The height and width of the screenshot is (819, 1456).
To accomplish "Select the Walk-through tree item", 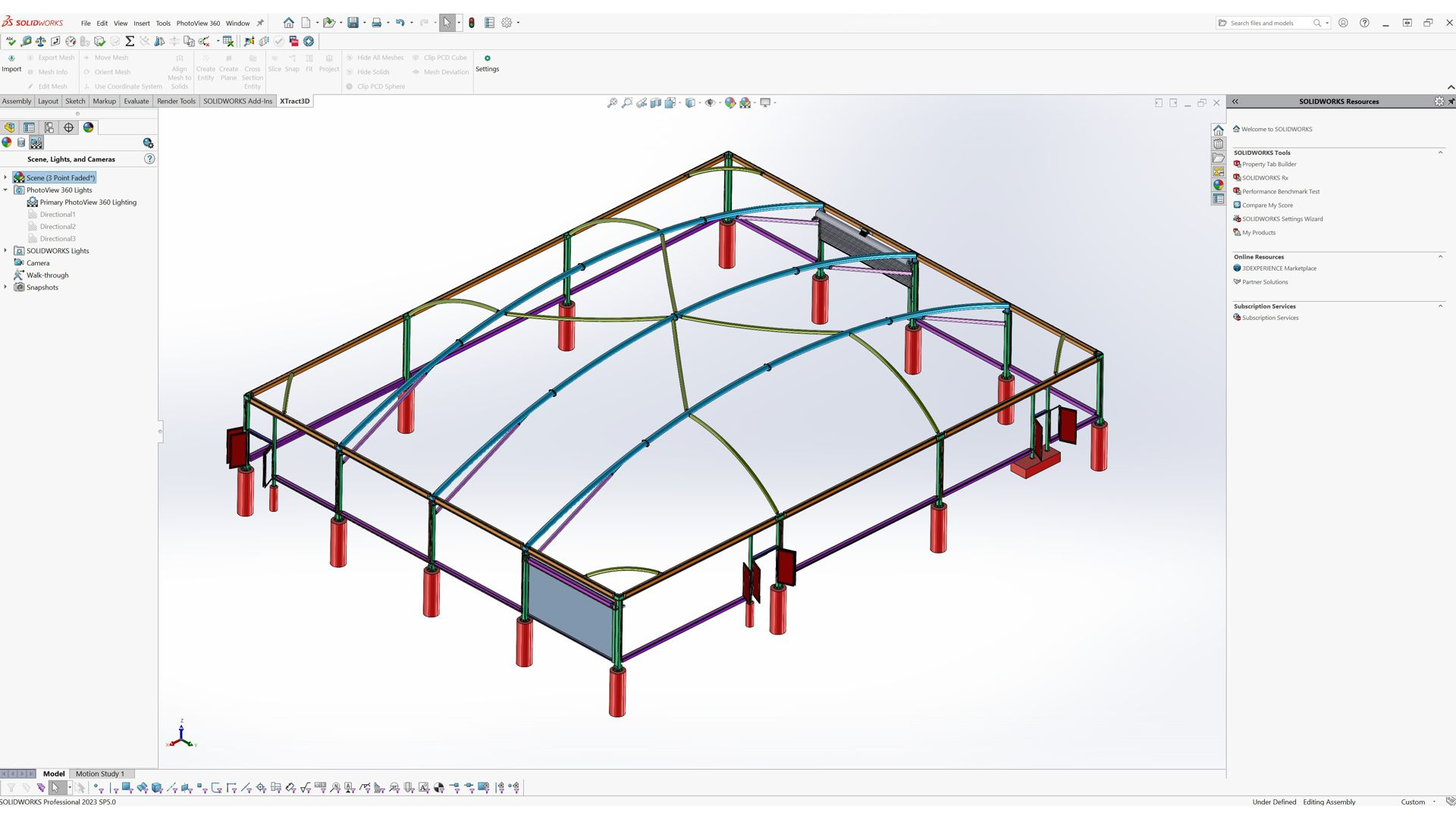I will click(x=47, y=275).
